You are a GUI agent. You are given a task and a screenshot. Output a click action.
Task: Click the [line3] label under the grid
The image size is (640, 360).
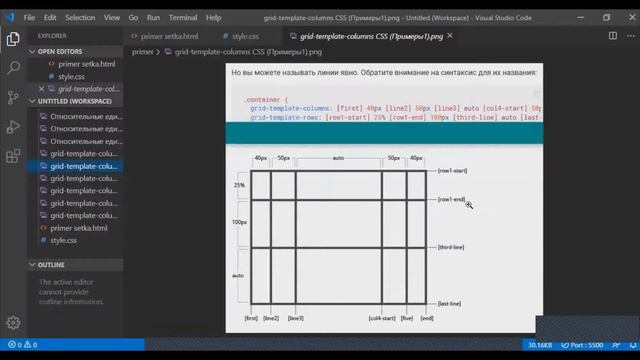(296, 318)
